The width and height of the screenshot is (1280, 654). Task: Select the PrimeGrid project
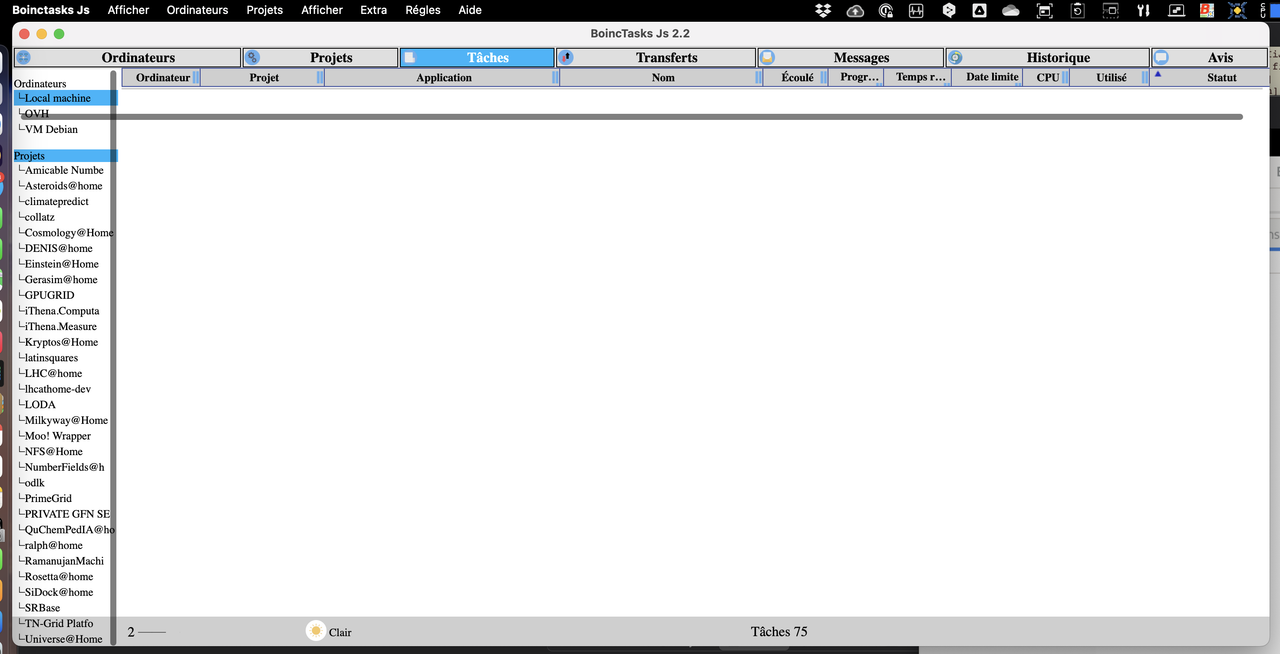48,498
